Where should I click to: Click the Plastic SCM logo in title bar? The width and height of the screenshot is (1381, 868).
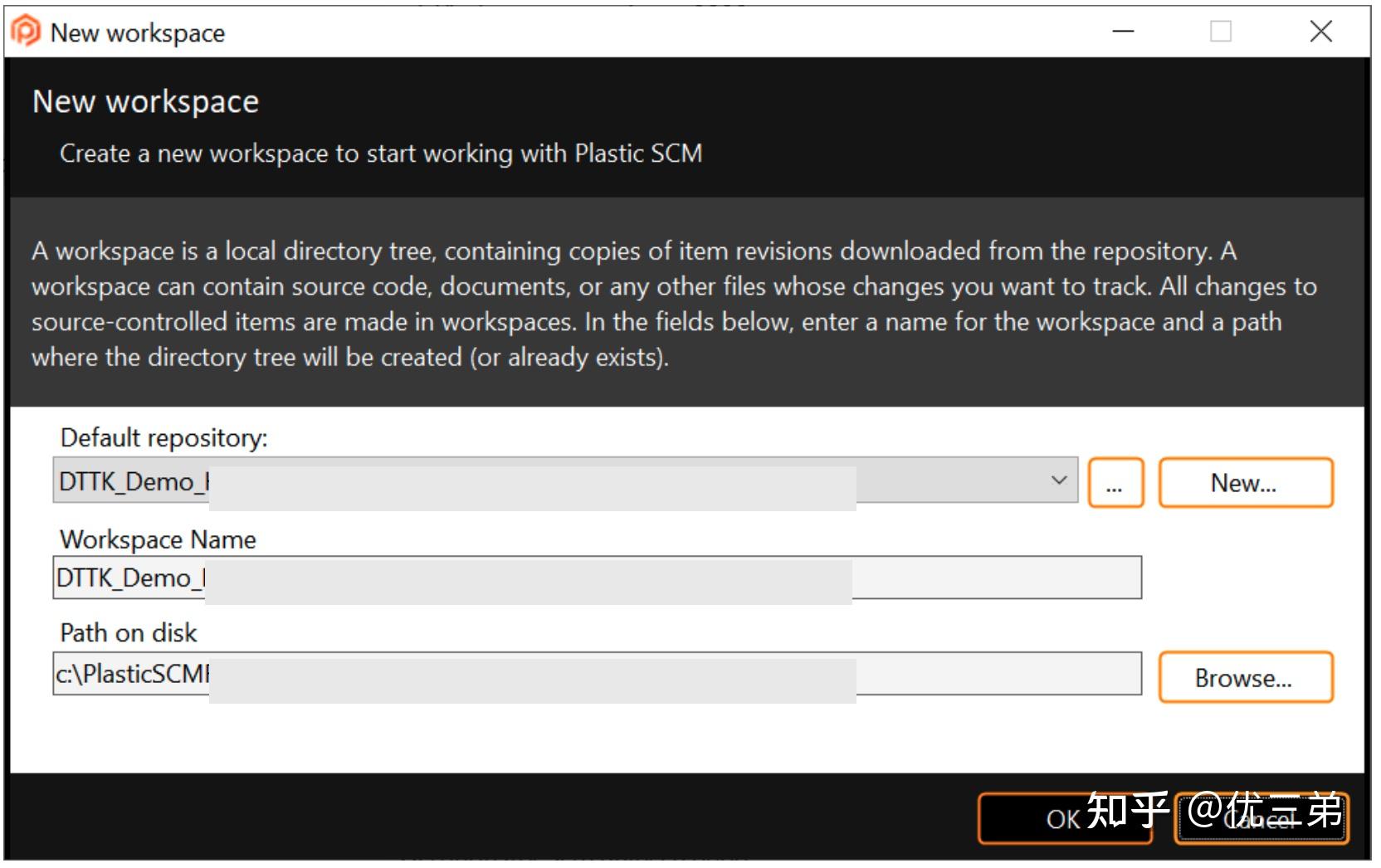tap(26, 32)
